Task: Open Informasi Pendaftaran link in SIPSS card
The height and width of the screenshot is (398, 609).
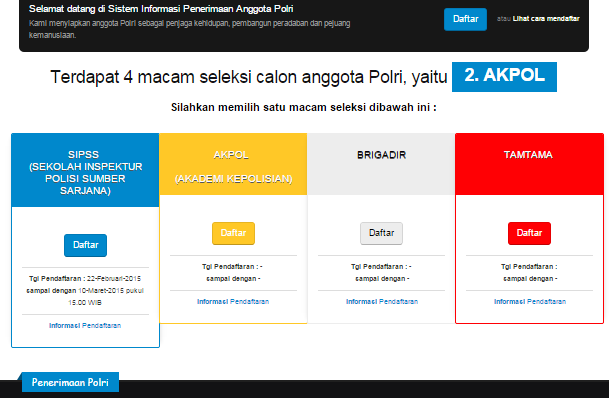Action: (85, 325)
